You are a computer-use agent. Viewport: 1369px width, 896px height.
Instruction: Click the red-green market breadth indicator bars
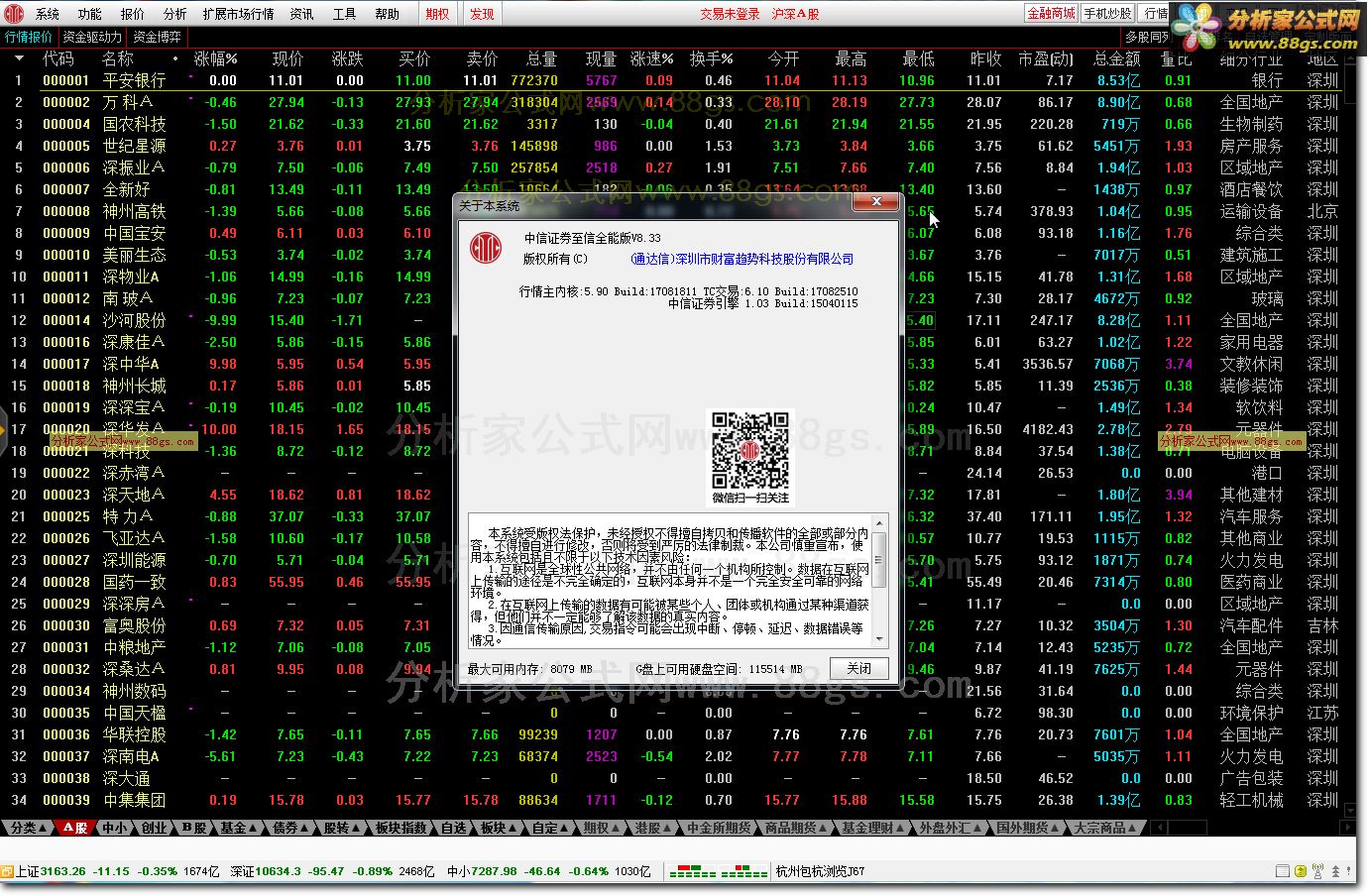click(x=718, y=872)
